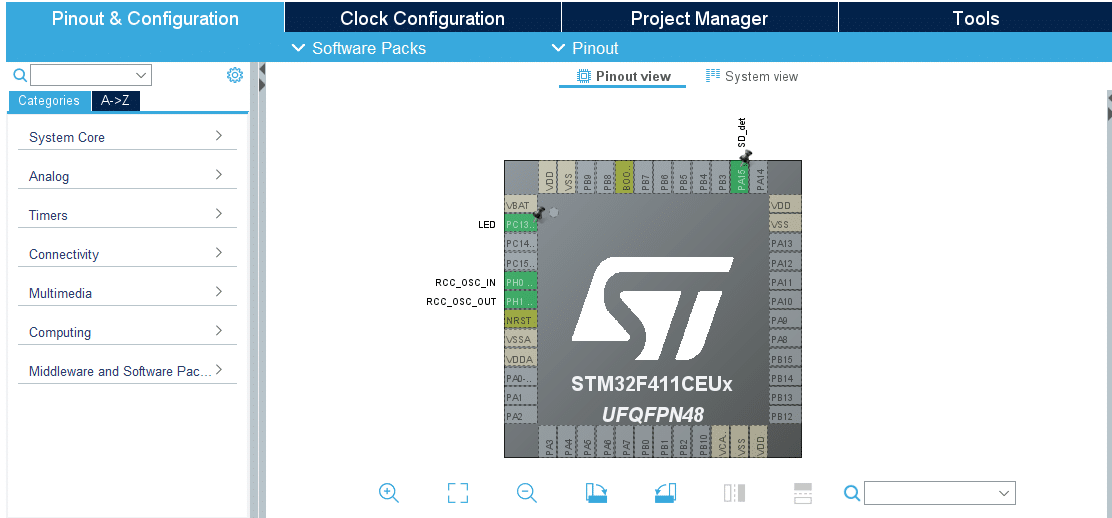Open the pin search dropdown below the chip
The height and width of the screenshot is (518, 1112).
click(x=940, y=493)
